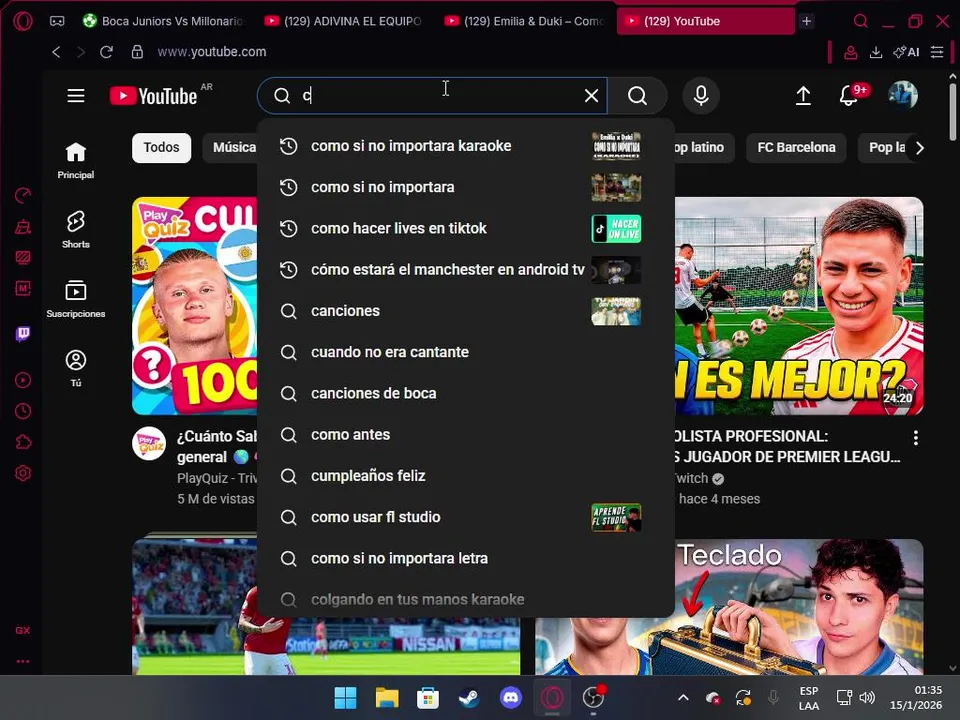
Task: Switch to ADIVINA EL EQUIPO tab
Action: (x=344, y=21)
